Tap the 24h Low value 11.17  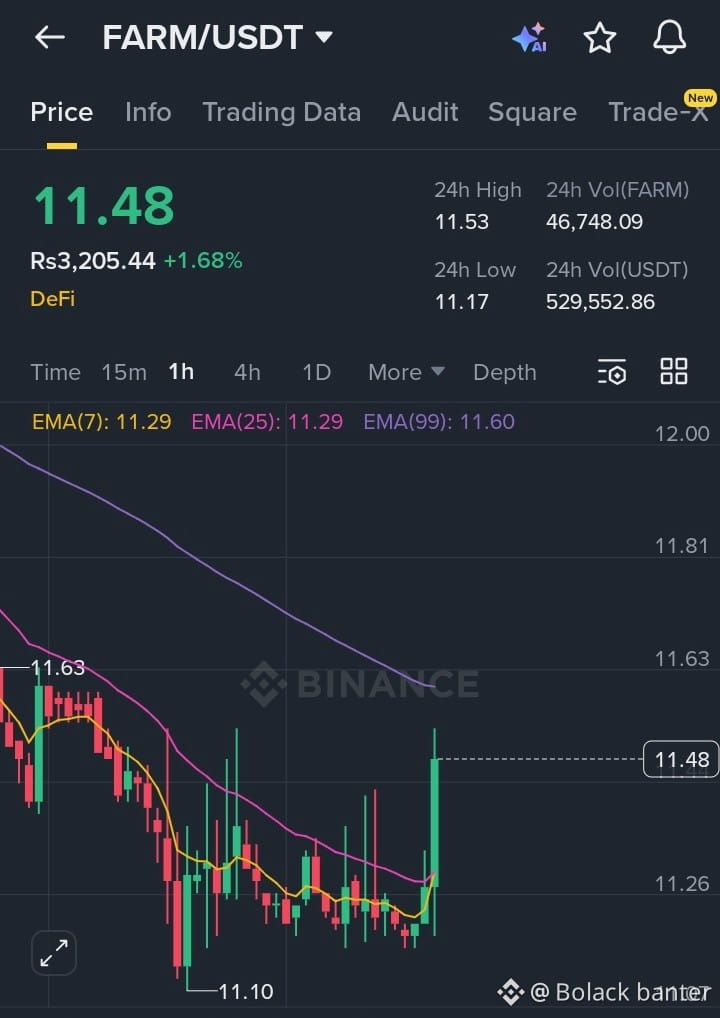point(462,302)
